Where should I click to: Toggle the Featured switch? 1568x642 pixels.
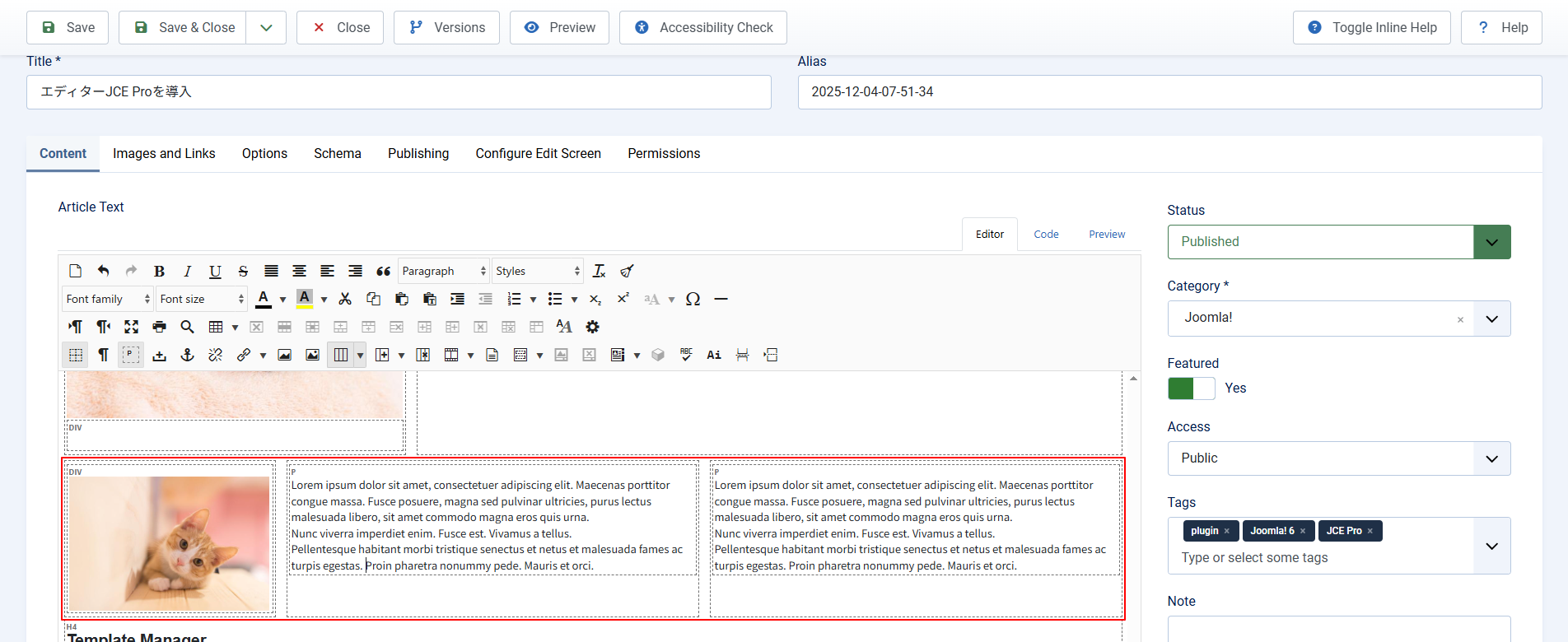[1191, 388]
